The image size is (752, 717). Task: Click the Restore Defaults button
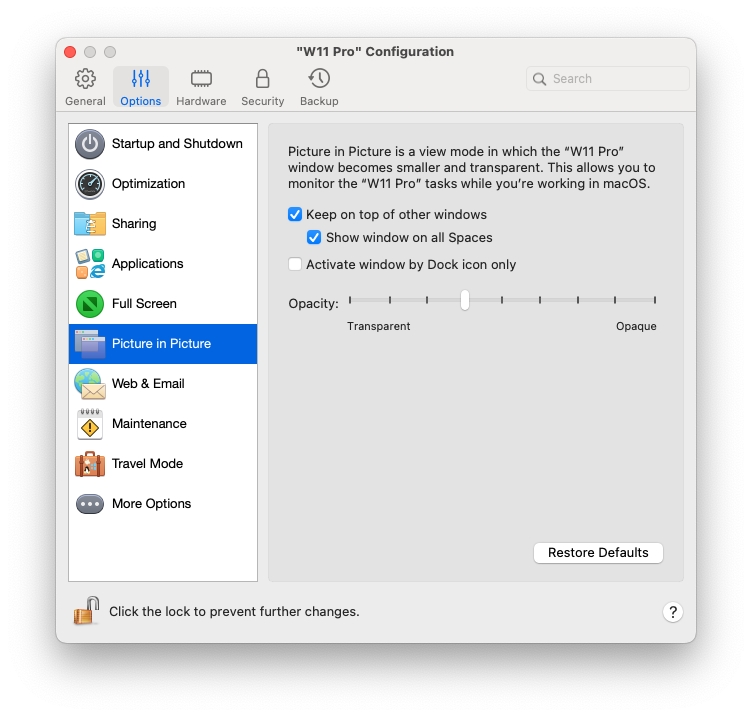click(x=598, y=553)
